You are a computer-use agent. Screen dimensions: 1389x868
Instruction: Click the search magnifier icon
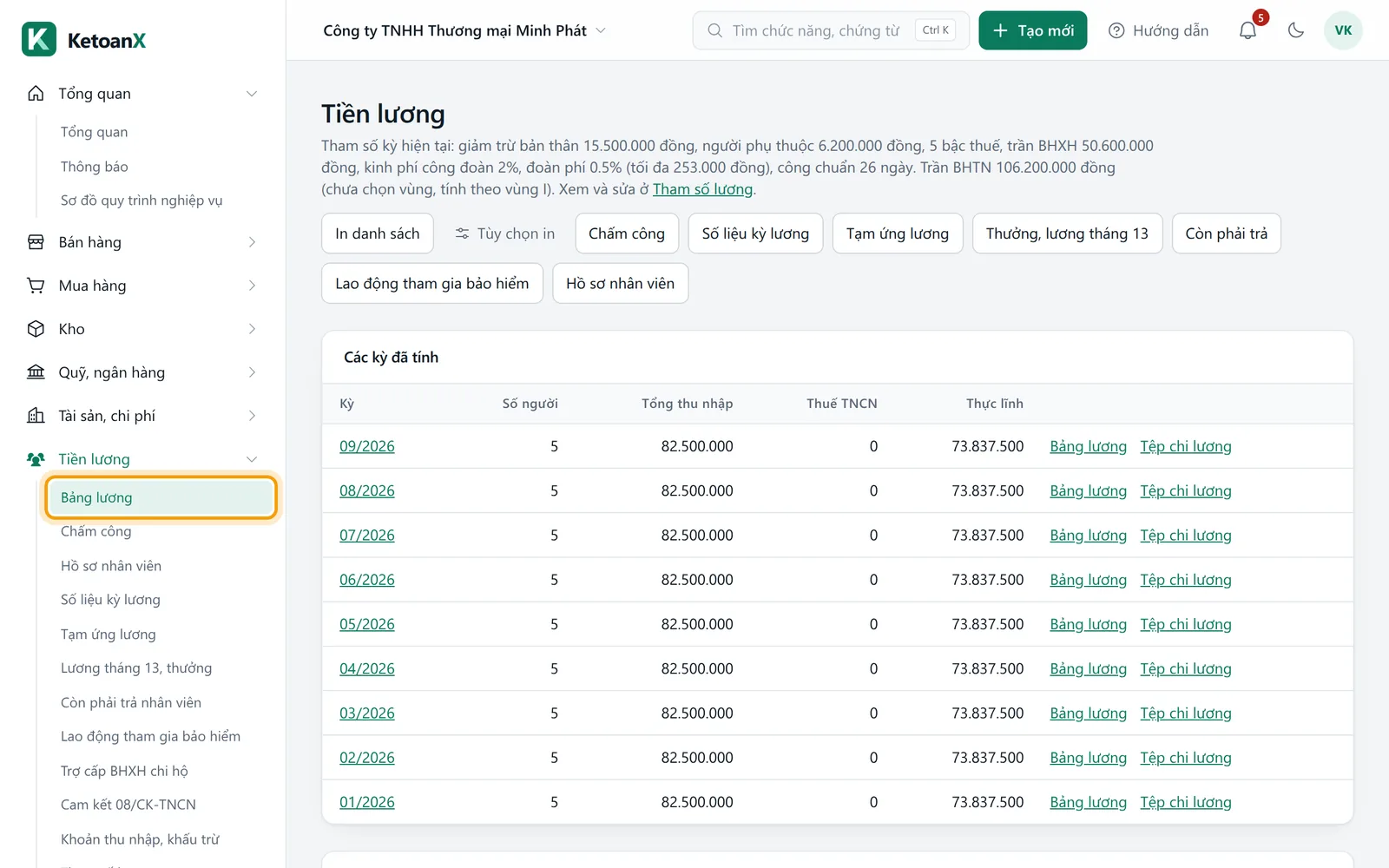pos(714,30)
